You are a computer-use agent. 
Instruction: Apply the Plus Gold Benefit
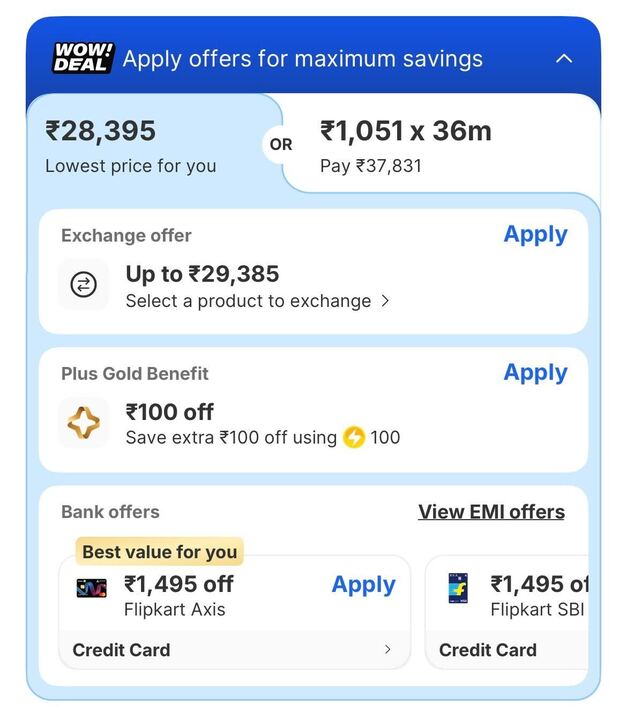(x=535, y=373)
